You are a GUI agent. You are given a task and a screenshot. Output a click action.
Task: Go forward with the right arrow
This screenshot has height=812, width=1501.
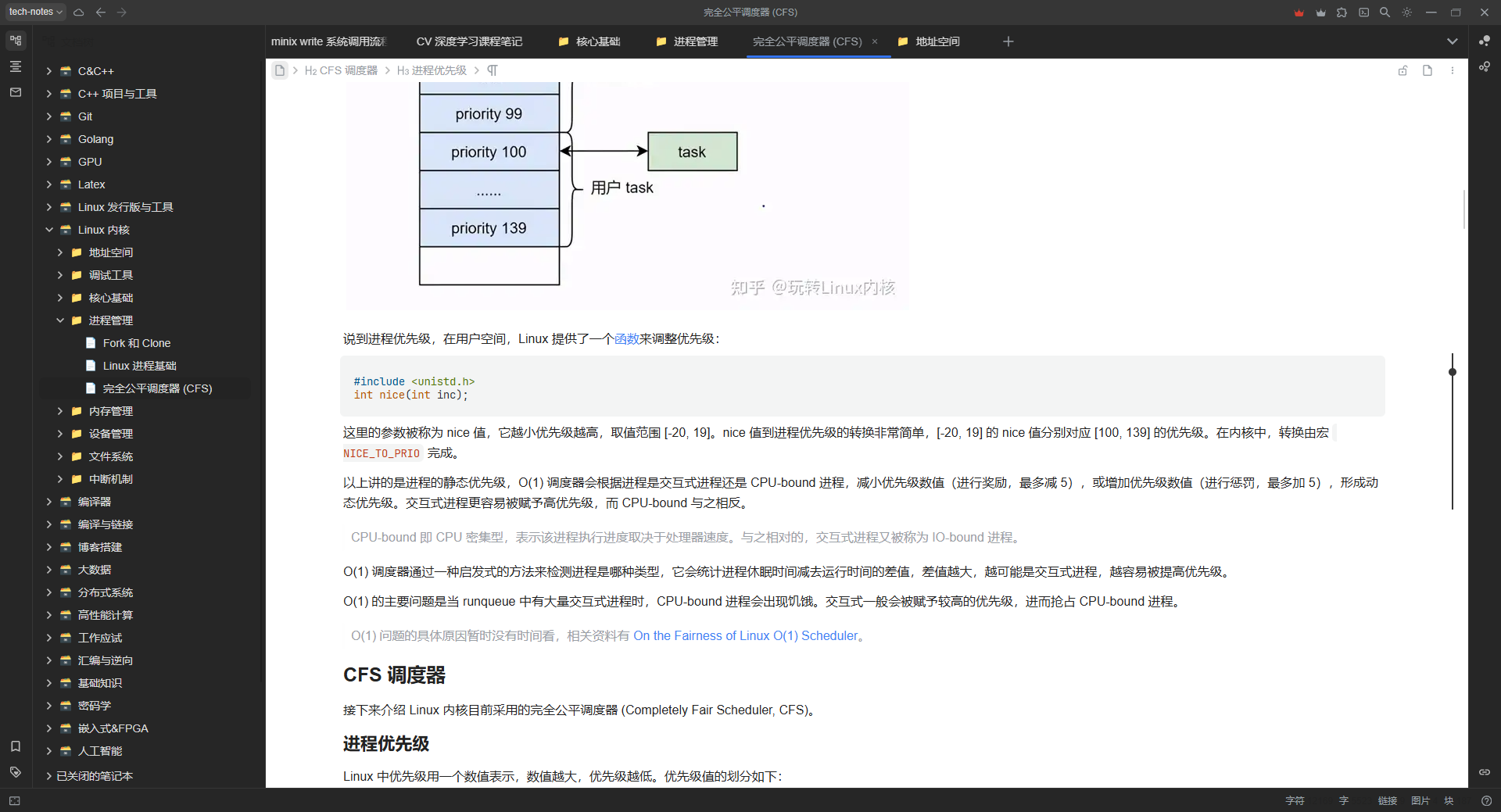click(122, 13)
